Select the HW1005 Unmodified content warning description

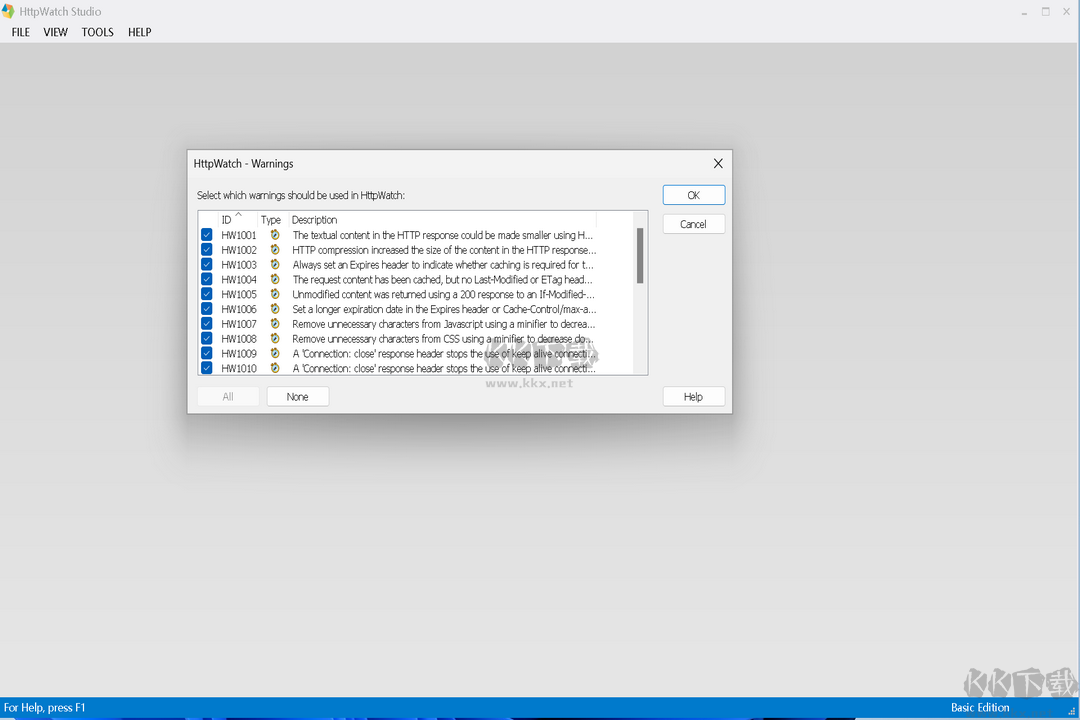pyautogui.click(x=444, y=294)
